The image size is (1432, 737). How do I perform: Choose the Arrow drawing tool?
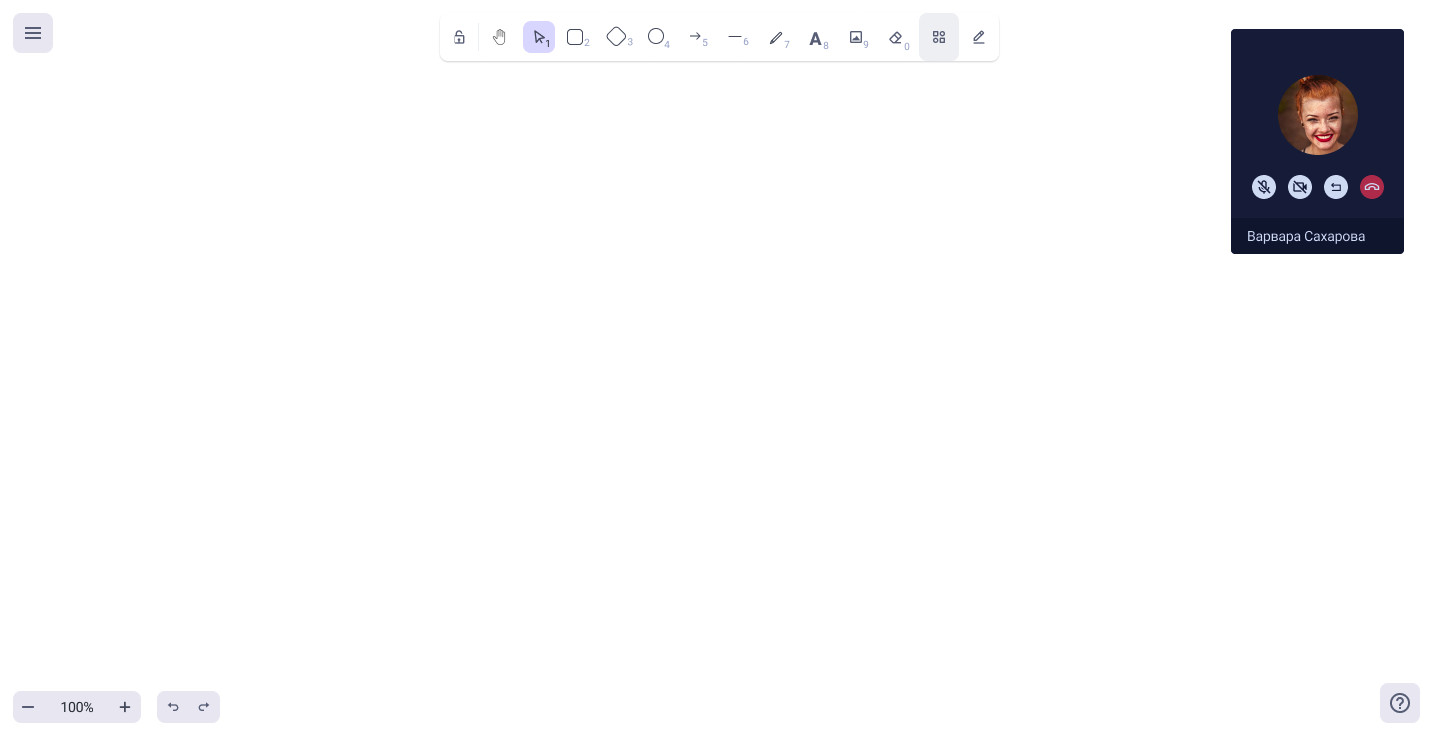point(697,37)
